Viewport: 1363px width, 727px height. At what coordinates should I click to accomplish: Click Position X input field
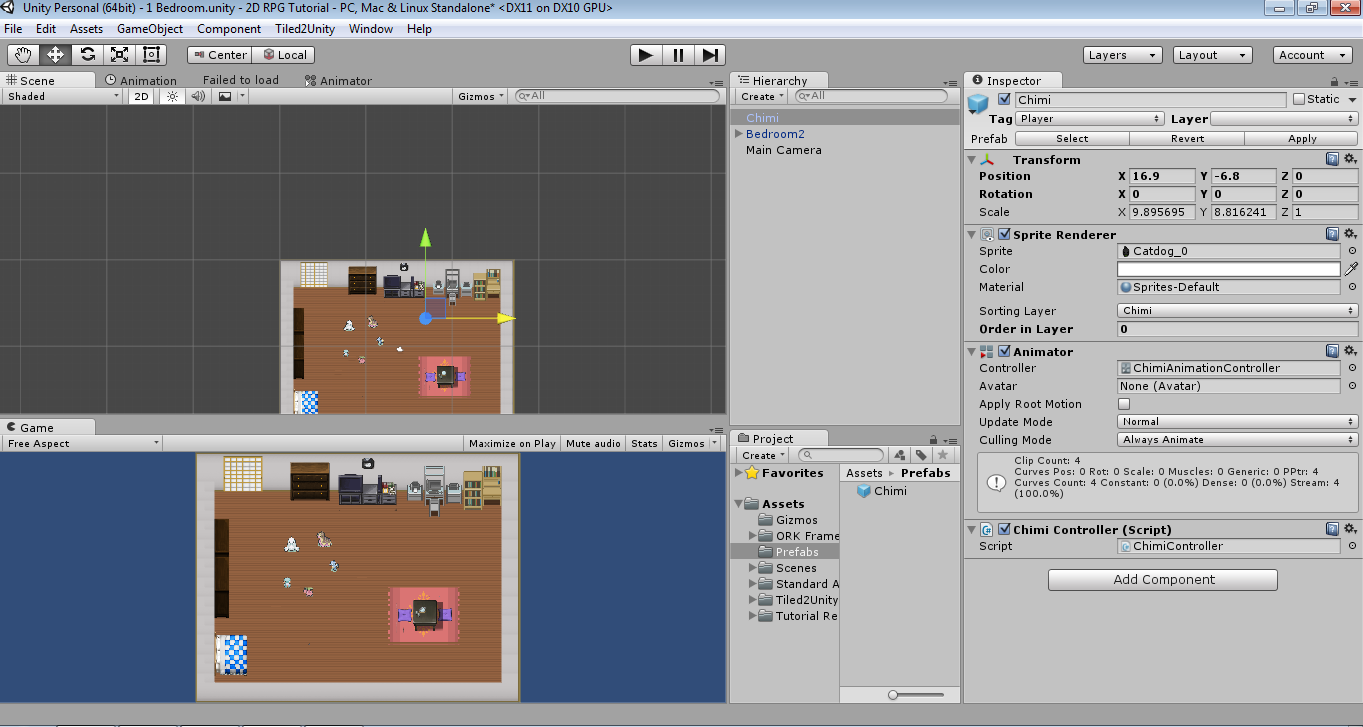click(1162, 176)
